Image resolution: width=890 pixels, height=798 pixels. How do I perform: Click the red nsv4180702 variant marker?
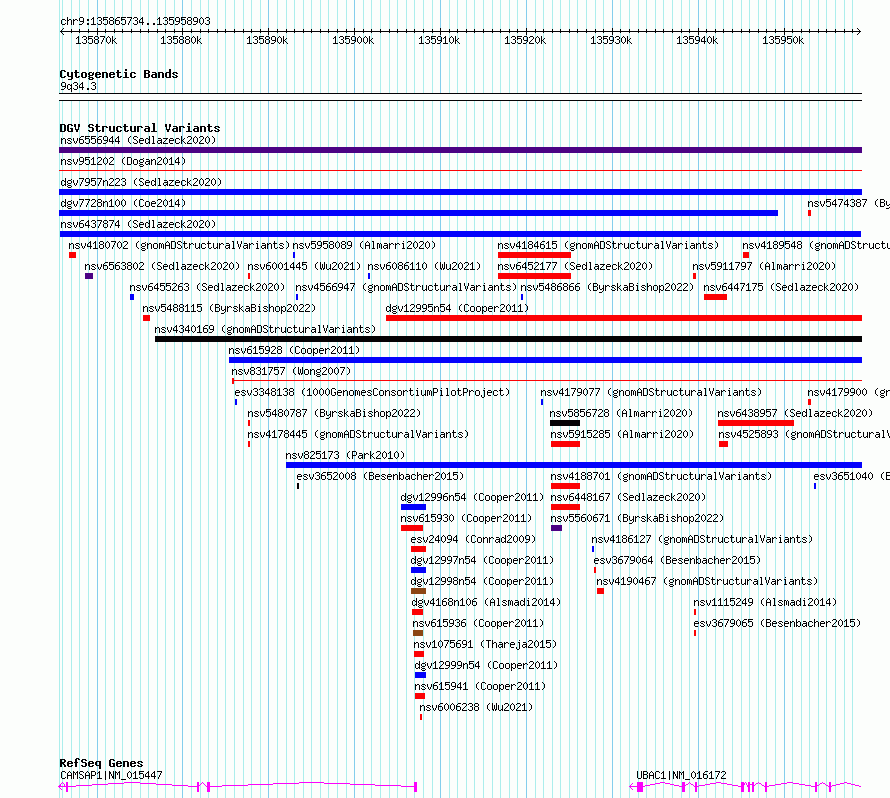coord(73,255)
